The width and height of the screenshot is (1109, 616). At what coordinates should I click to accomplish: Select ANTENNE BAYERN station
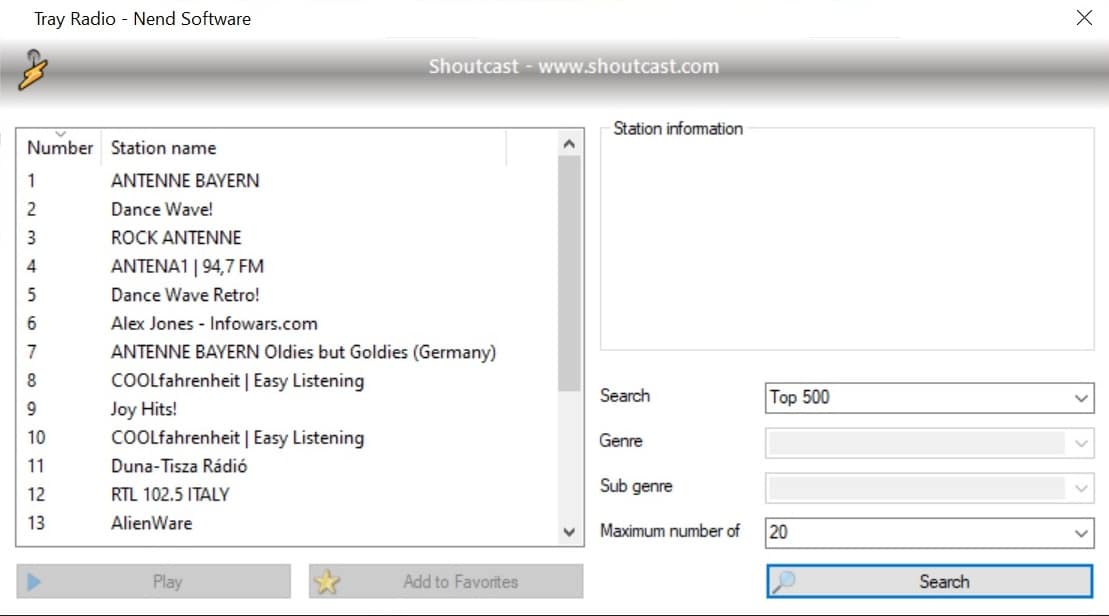click(185, 181)
